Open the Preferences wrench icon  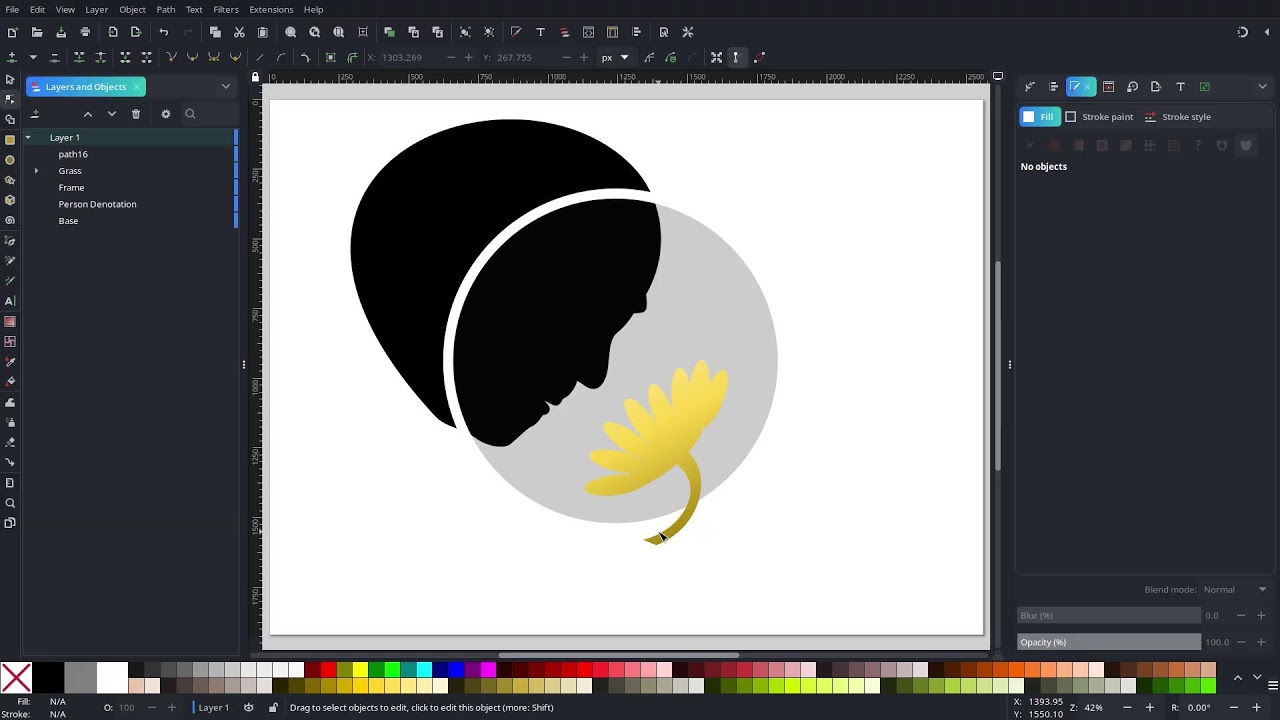click(x=687, y=32)
